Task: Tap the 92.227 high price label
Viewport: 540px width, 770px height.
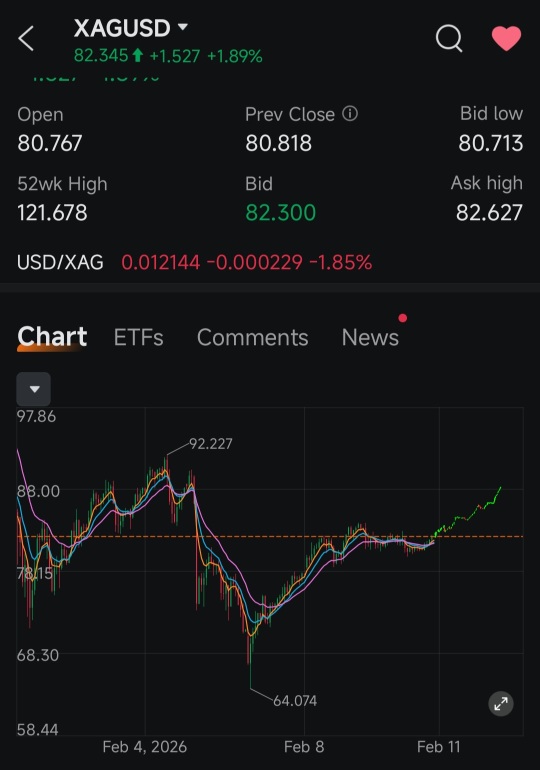Action: (x=211, y=444)
